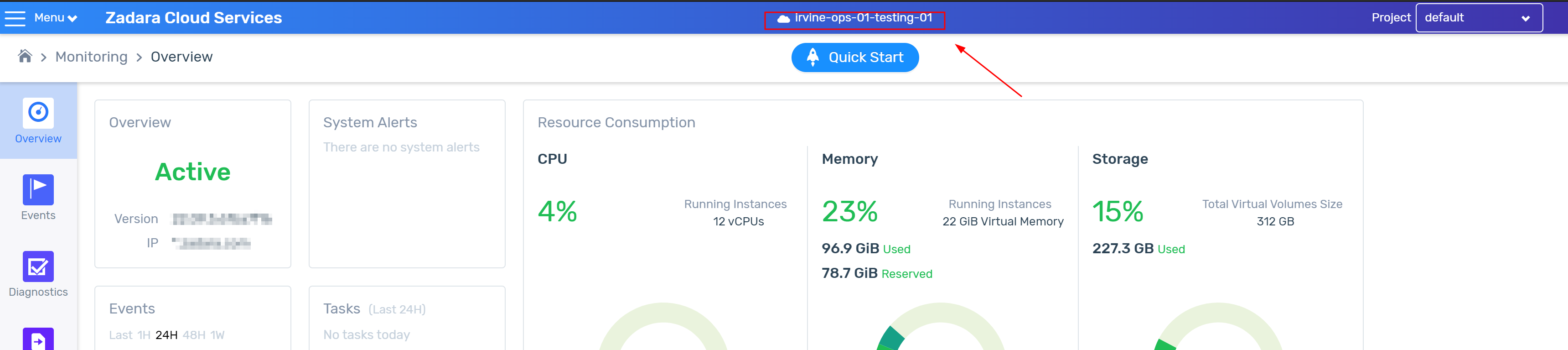Click the Overview breadcrumb item
Viewport: 1568px width, 350px height.
point(181,57)
